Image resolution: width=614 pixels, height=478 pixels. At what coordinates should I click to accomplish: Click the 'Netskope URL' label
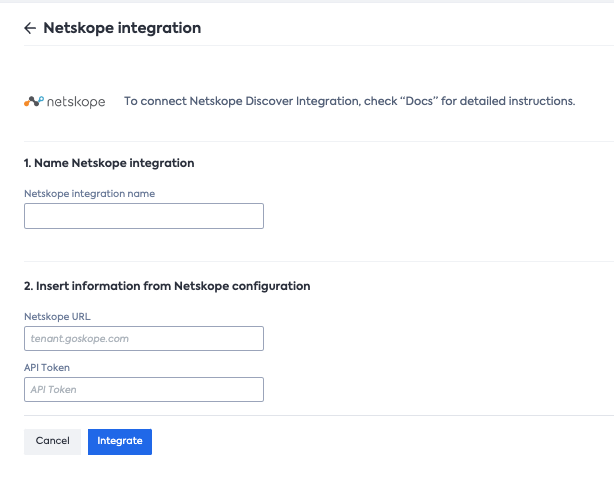(x=57, y=317)
